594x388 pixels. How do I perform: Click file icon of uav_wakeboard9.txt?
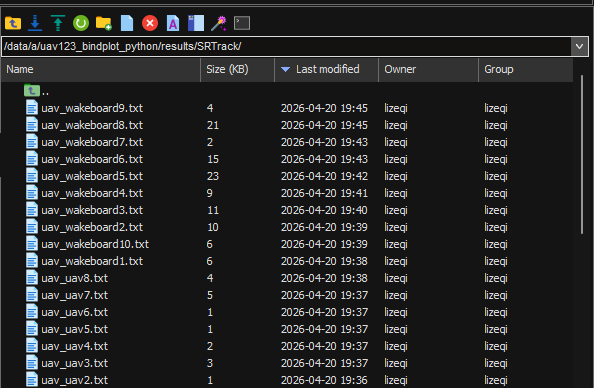coord(32,108)
